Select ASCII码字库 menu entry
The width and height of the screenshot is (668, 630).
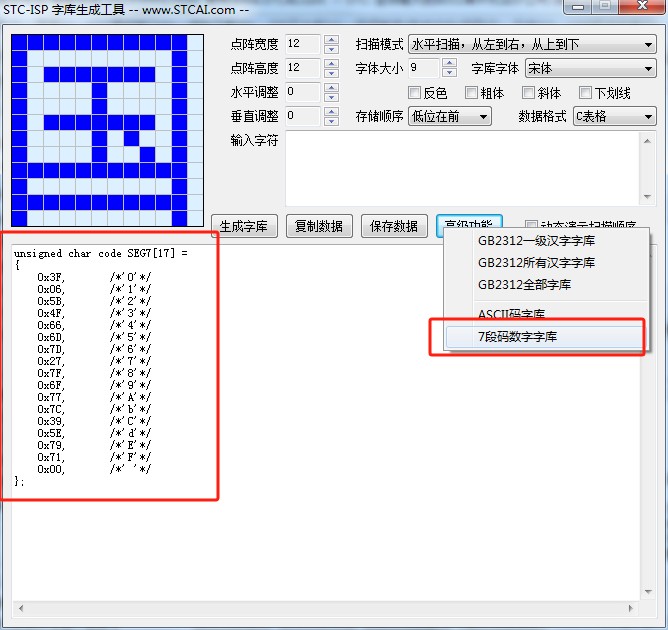click(x=546, y=314)
